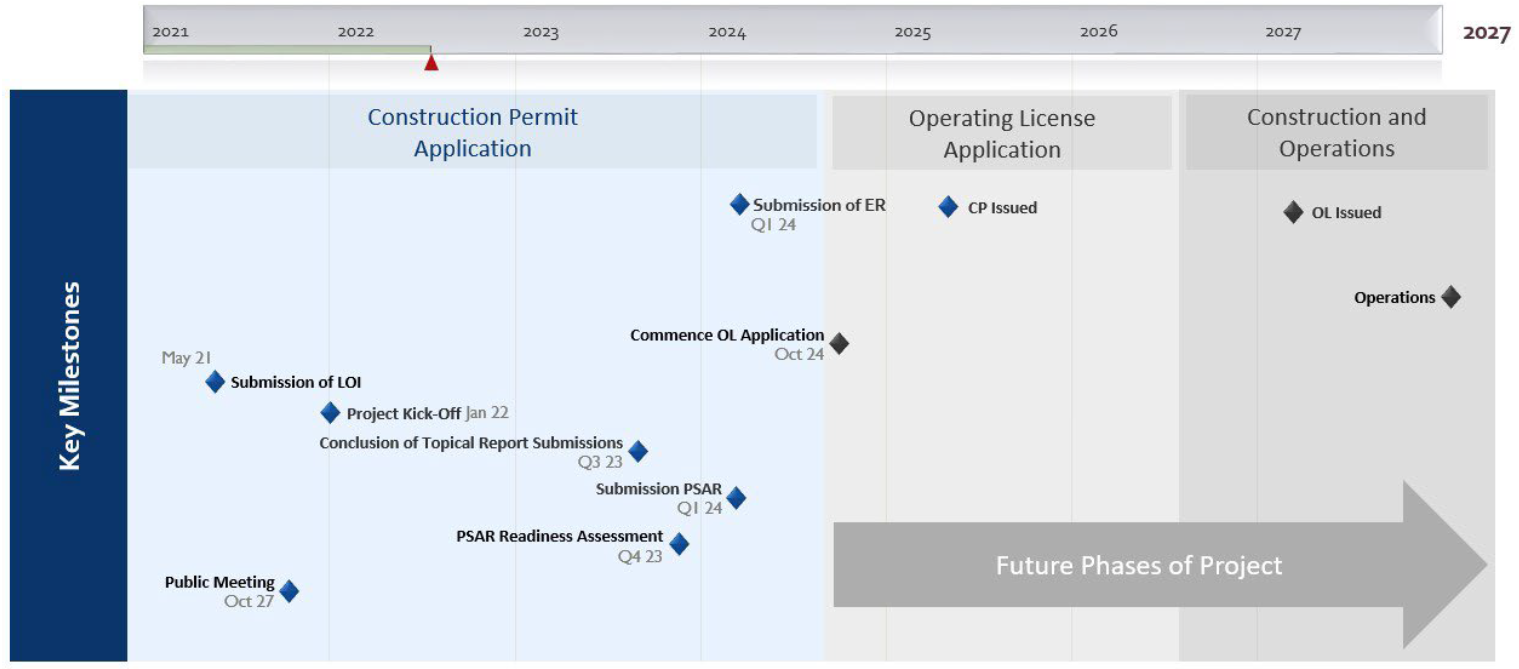Click the green elapsed progress bar
The image size is (1519, 669).
(x=287, y=49)
